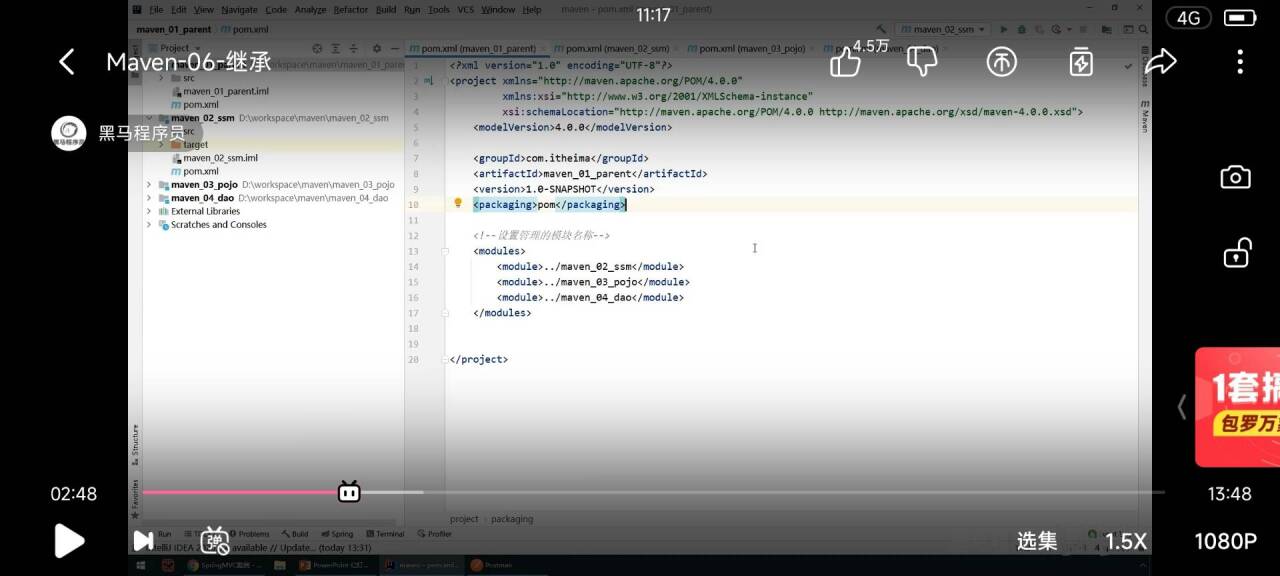Tap the back arrow beside the video title
Screen dimensions: 1280x576
click(67, 62)
